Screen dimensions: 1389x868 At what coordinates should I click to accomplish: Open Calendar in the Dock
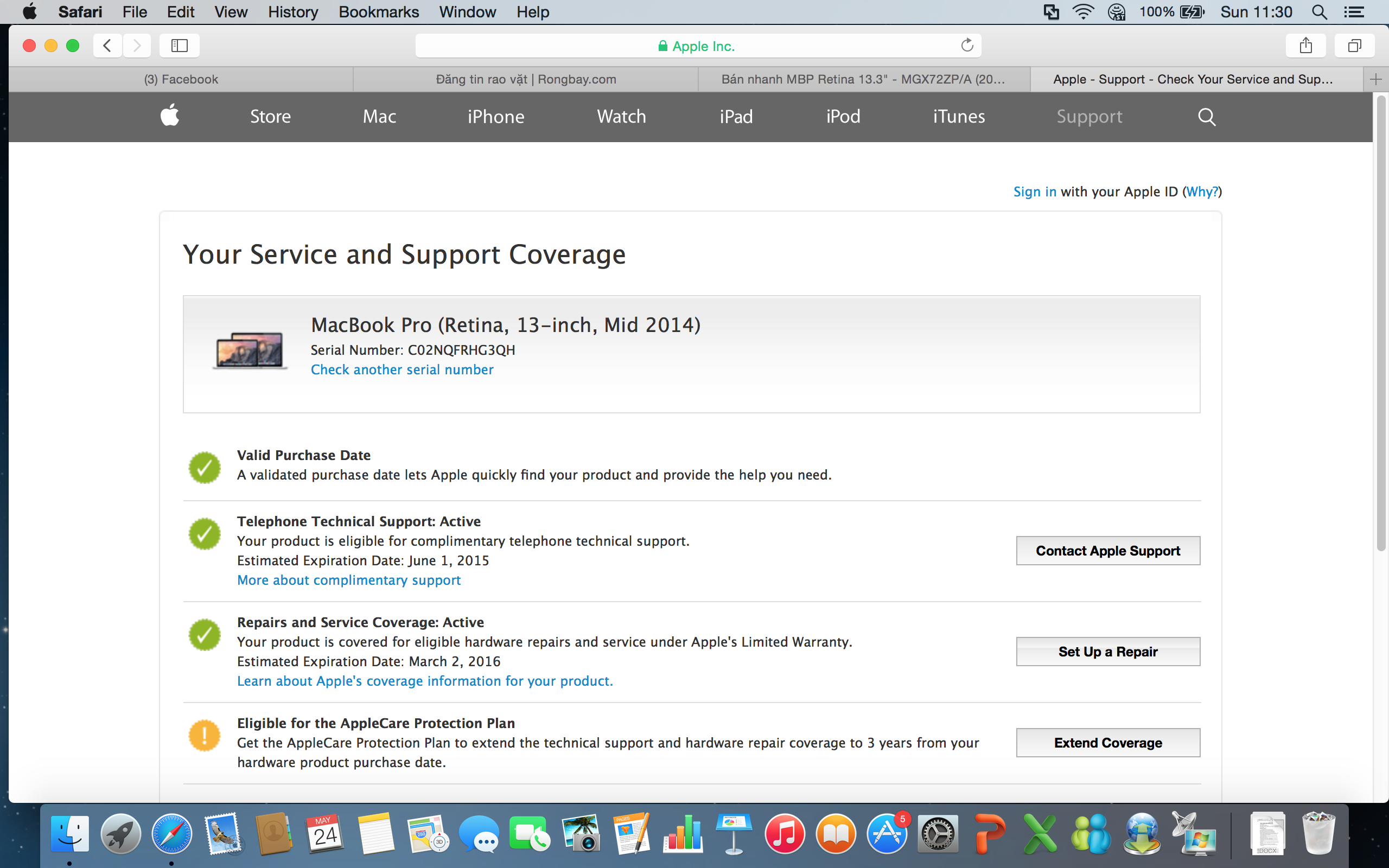coord(325,834)
